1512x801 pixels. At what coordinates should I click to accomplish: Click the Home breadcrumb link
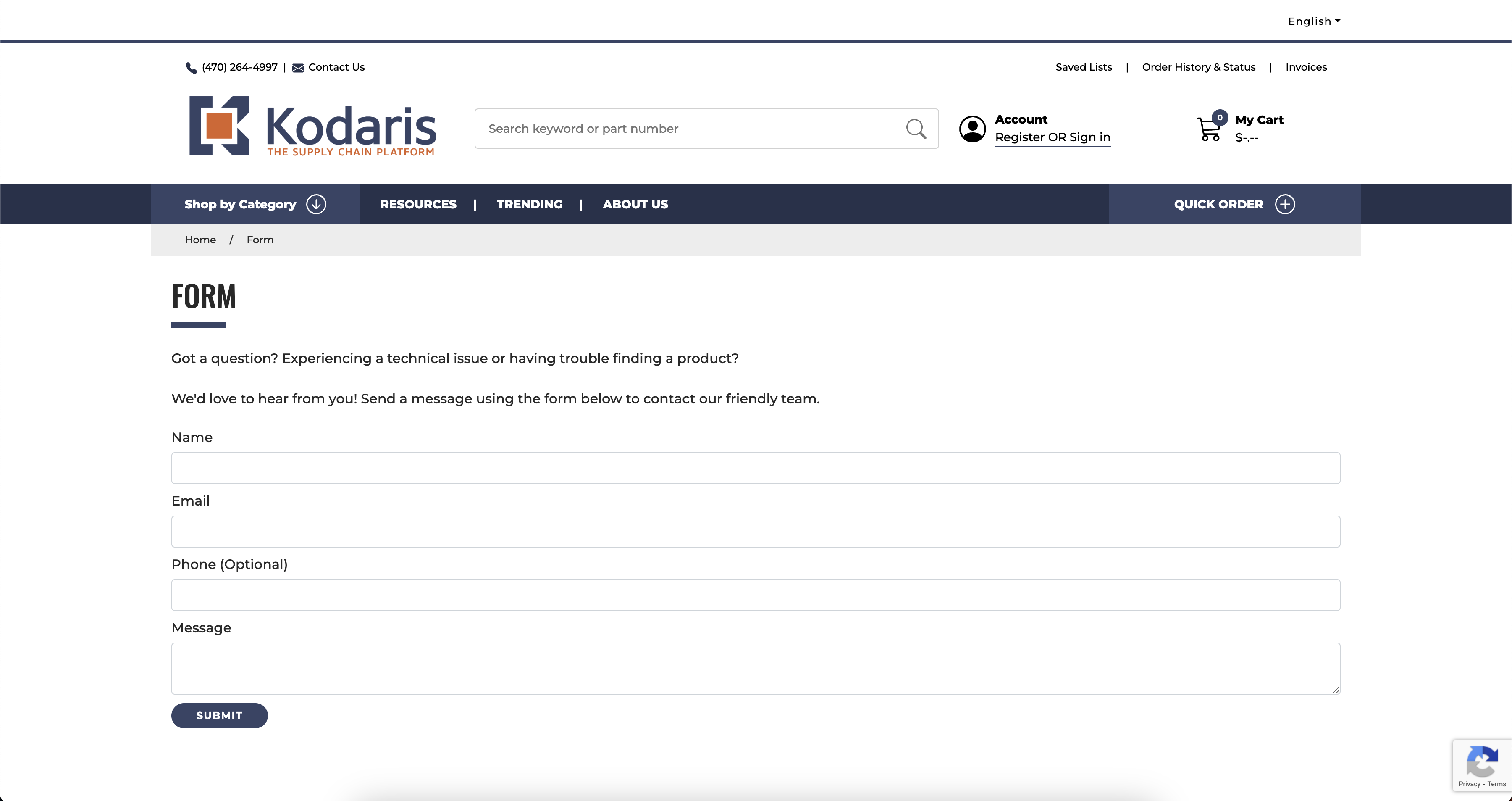(x=200, y=240)
